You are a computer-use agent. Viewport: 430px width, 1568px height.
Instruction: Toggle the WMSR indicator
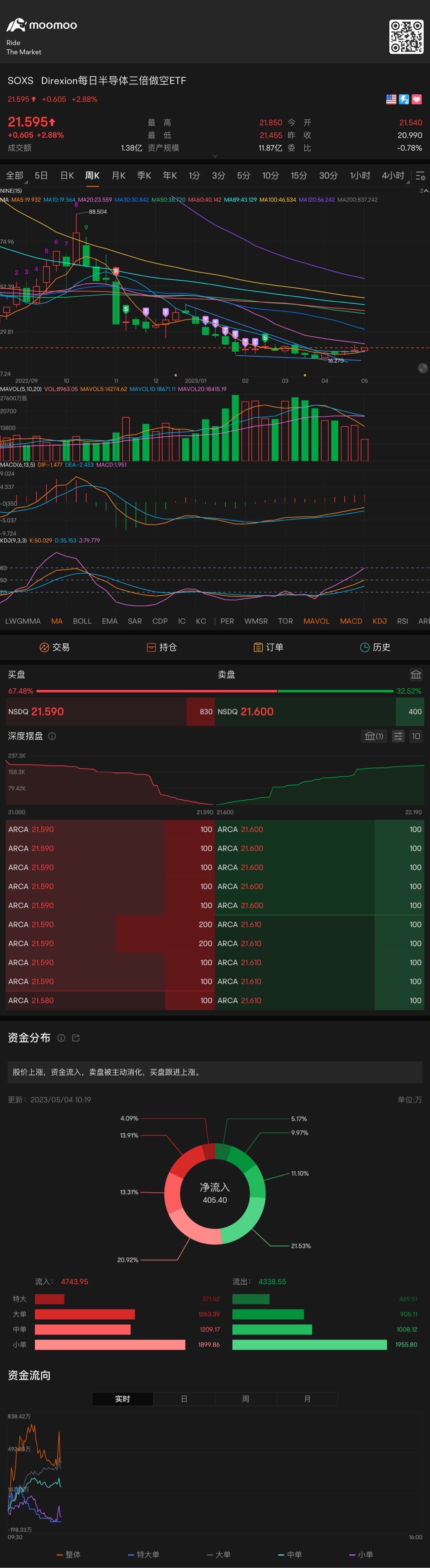(x=256, y=621)
